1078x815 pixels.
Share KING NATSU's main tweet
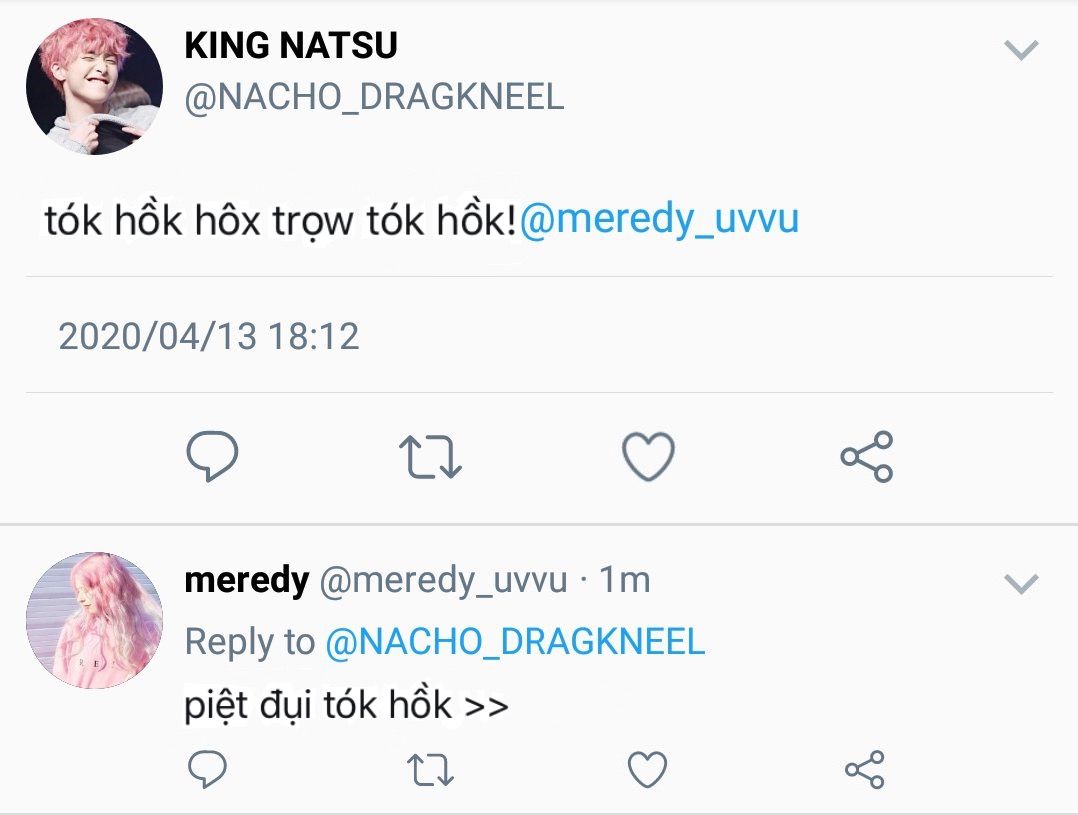tap(866, 457)
